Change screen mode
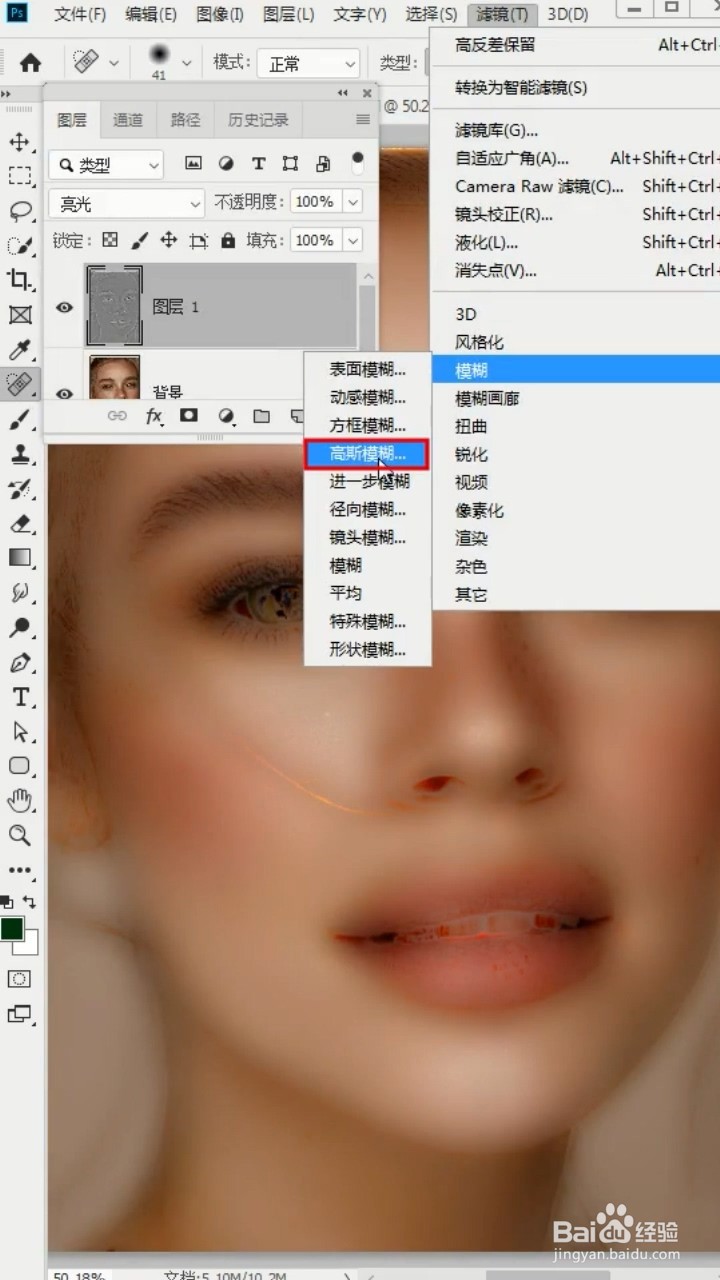Image resolution: width=720 pixels, height=1280 pixels. coord(19,1014)
